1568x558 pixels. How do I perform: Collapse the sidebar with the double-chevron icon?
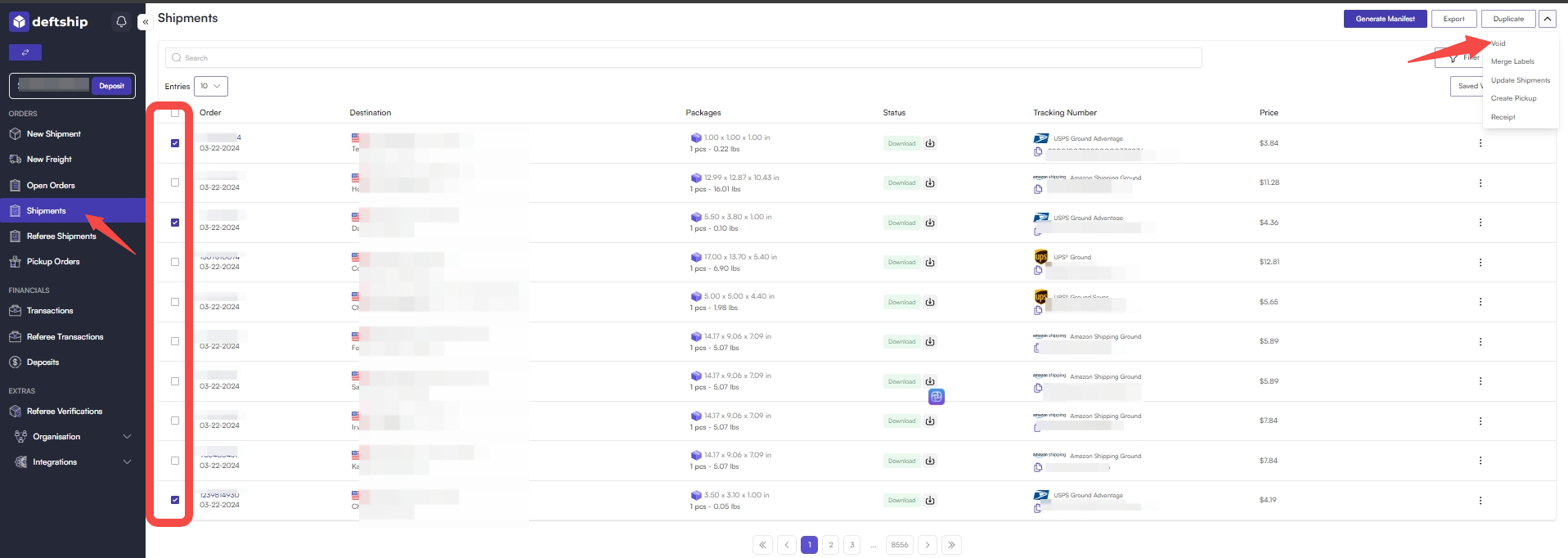coord(145,22)
